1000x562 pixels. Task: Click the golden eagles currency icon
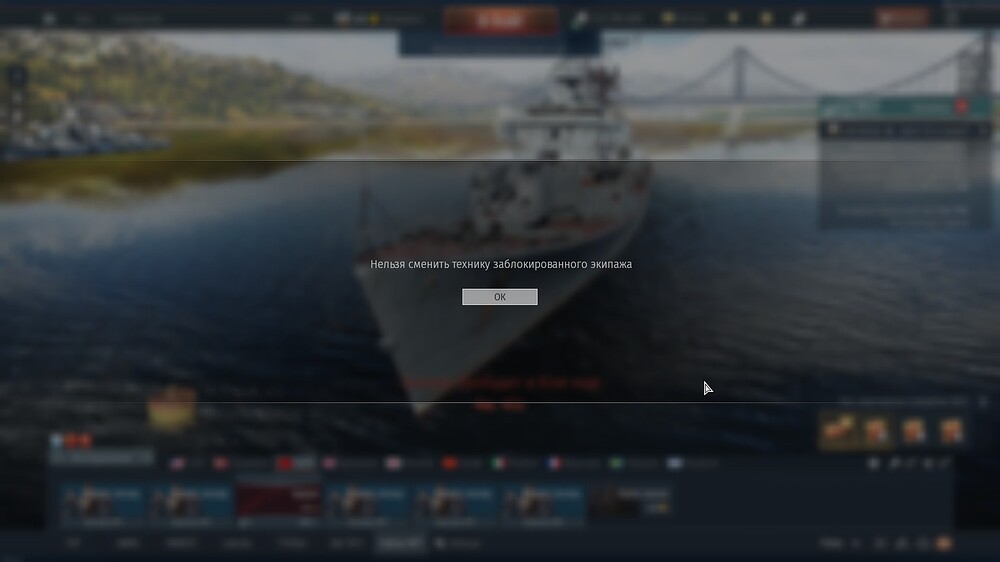pyautogui.click(x=668, y=18)
